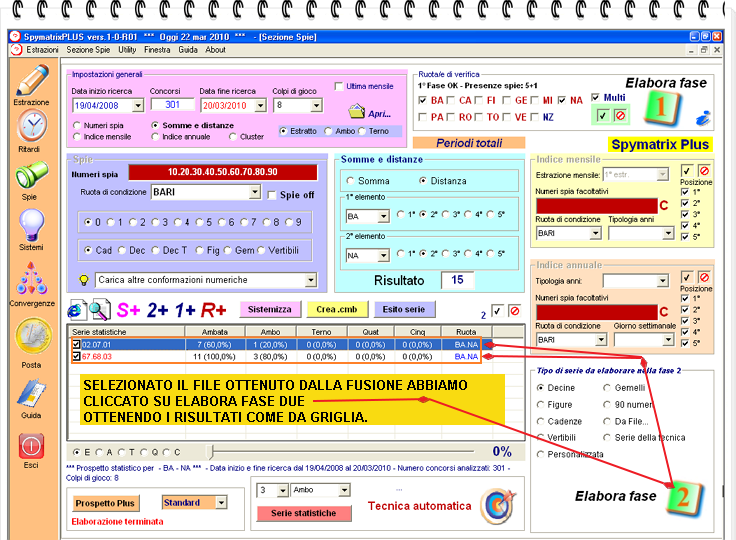The image size is (736, 540).
Task: Click the Crea .cmb button
Action: tap(337, 309)
